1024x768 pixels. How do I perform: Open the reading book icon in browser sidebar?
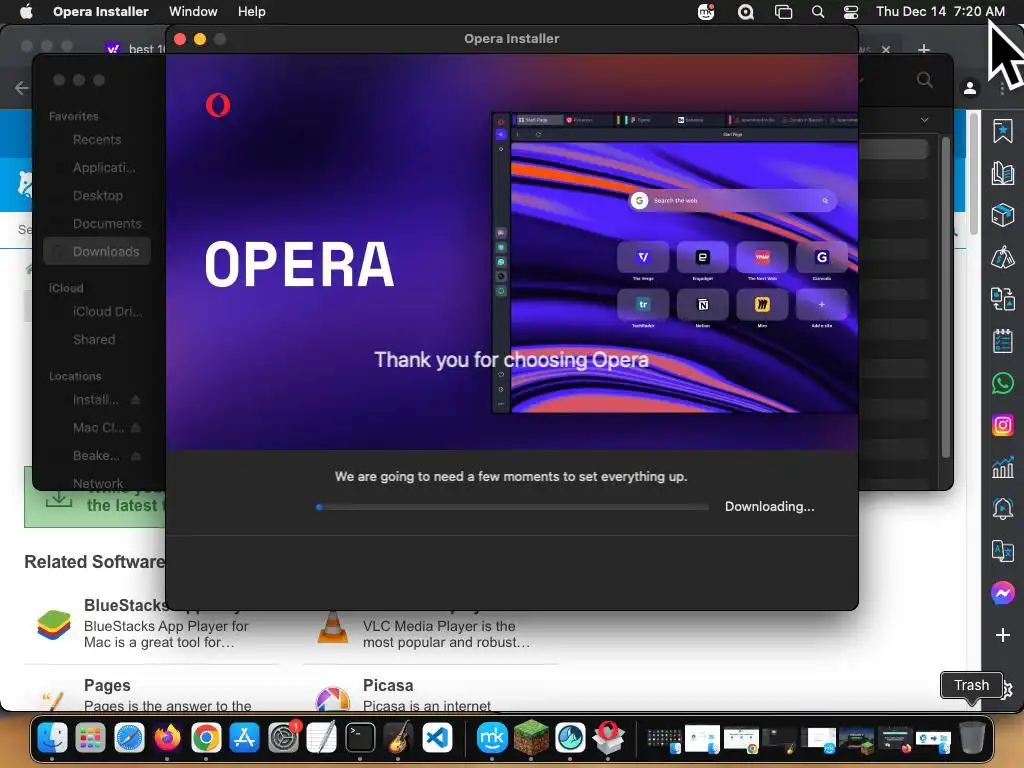pyautogui.click(x=1002, y=173)
